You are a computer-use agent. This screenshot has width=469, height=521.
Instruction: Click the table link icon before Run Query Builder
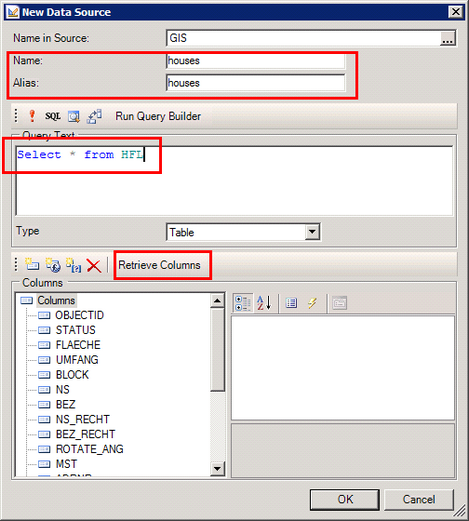(94, 116)
